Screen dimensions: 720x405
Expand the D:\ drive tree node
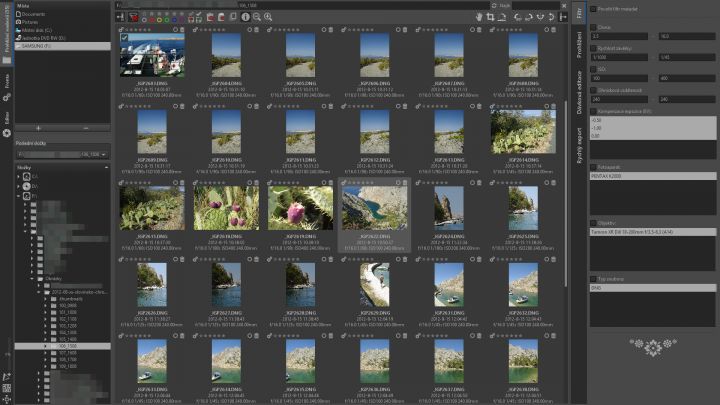click(x=19, y=186)
